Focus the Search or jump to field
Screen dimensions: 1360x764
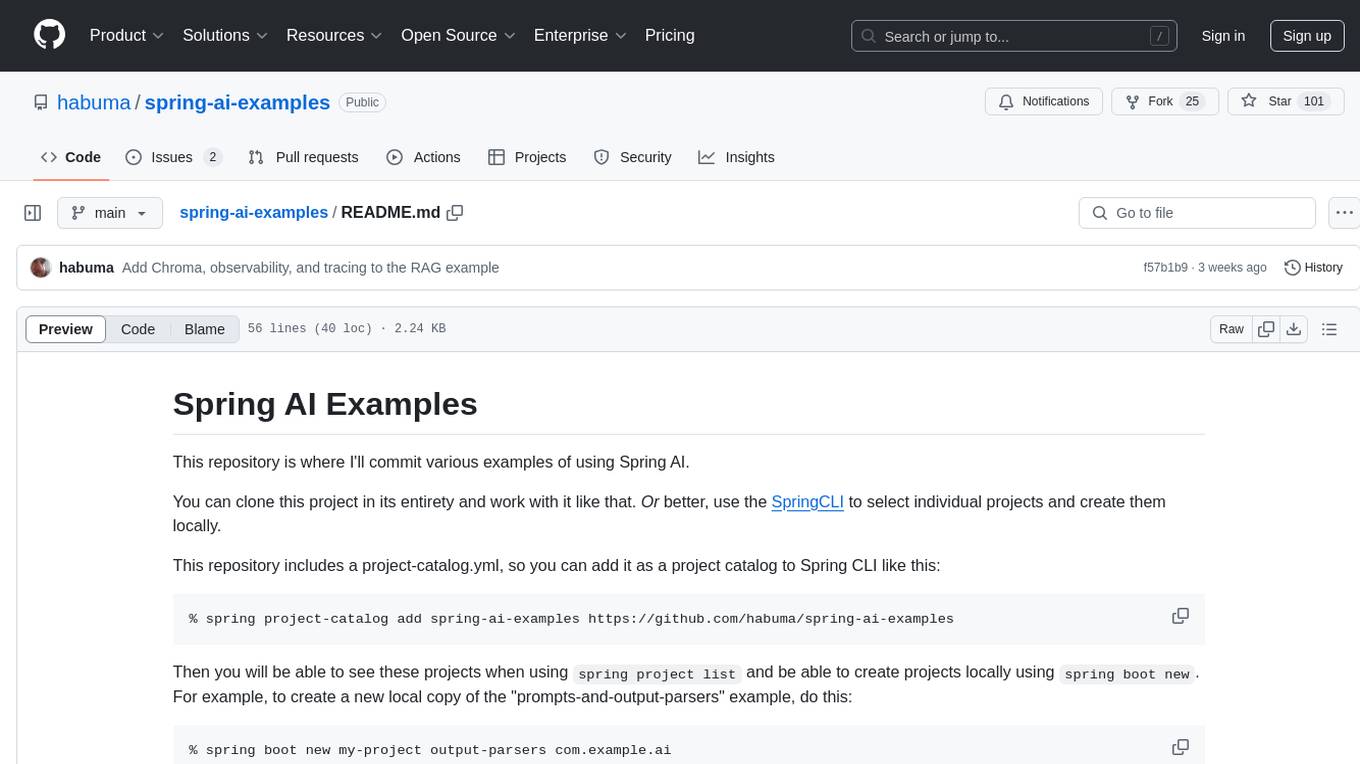click(x=1015, y=36)
